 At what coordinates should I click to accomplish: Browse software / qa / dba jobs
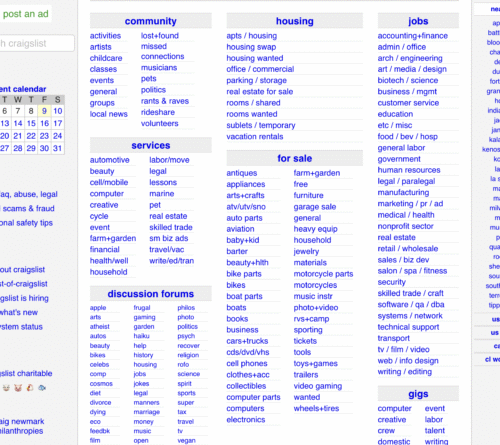[411, 304]
